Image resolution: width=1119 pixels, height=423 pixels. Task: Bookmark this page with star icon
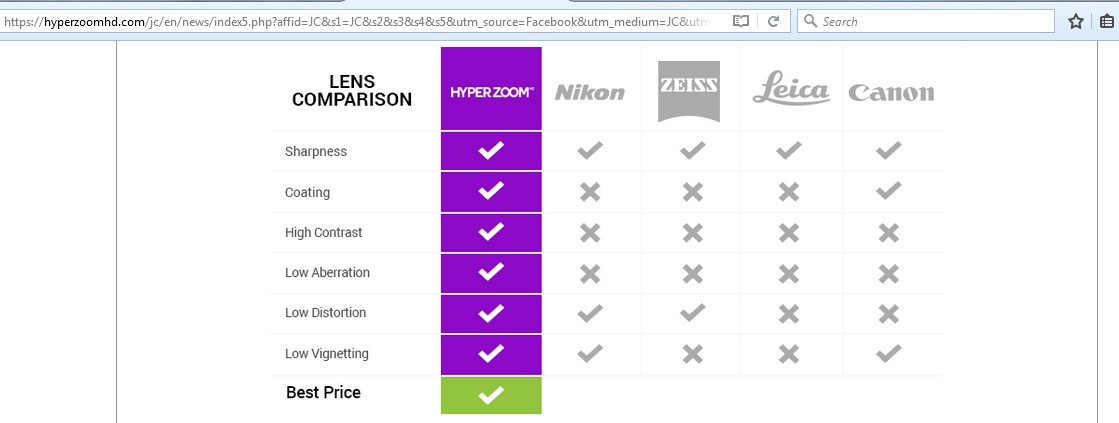pos(1076,21)
